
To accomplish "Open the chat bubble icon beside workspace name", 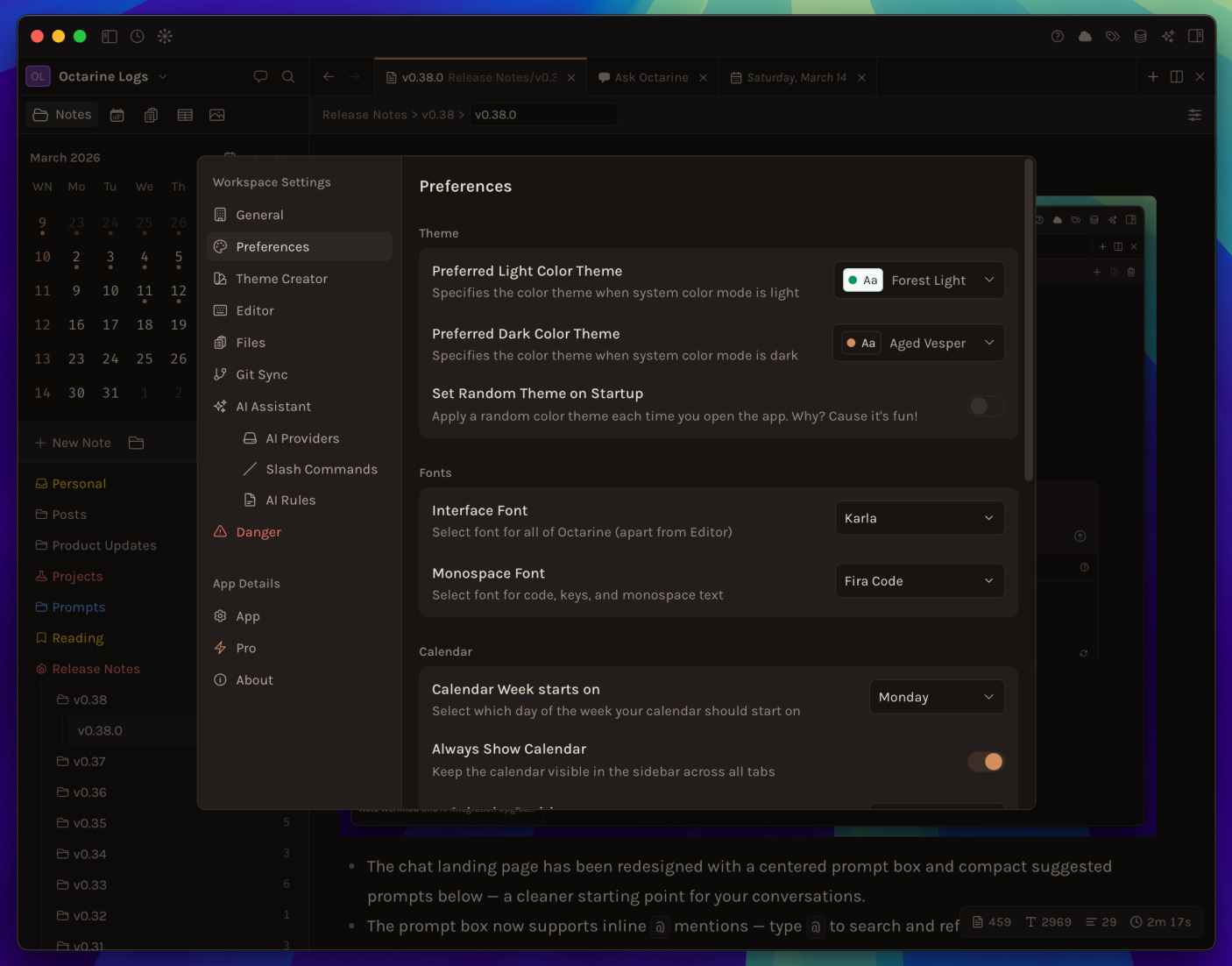I will pos(260,76).
